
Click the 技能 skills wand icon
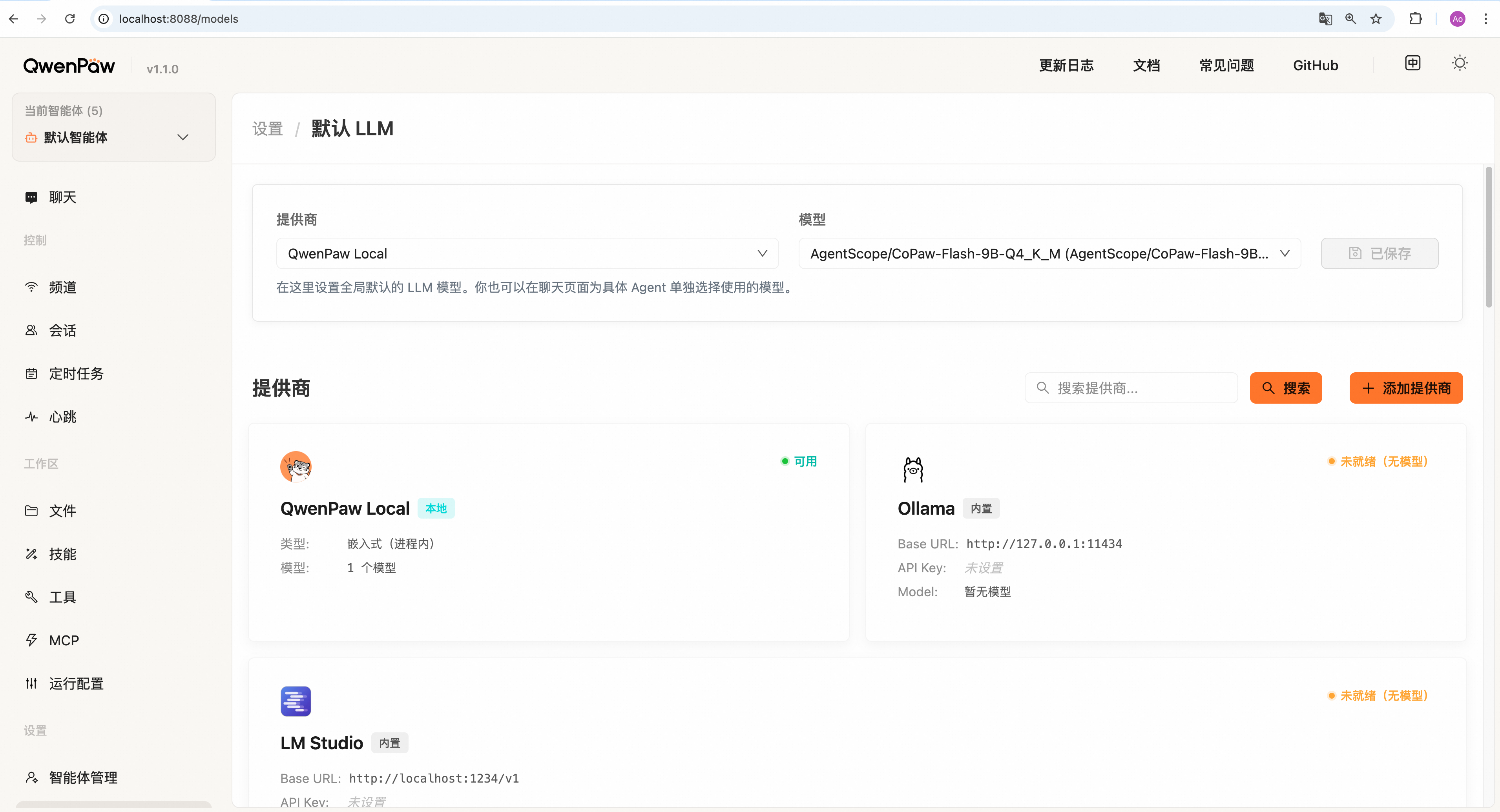[x=31, y=553]
